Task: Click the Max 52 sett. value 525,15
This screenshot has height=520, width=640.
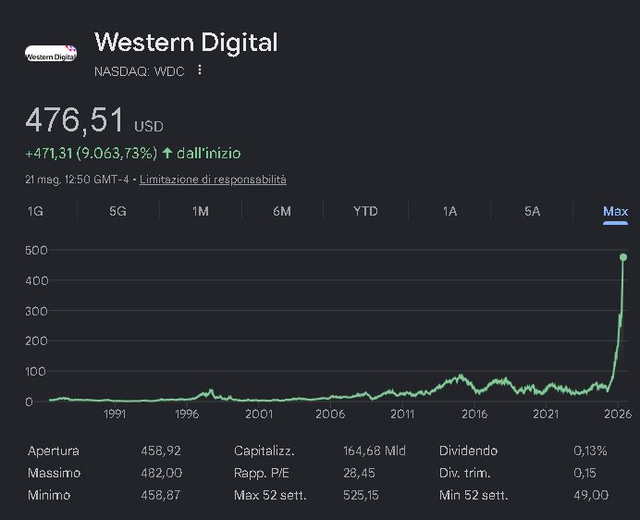Action: click(361, 495)
